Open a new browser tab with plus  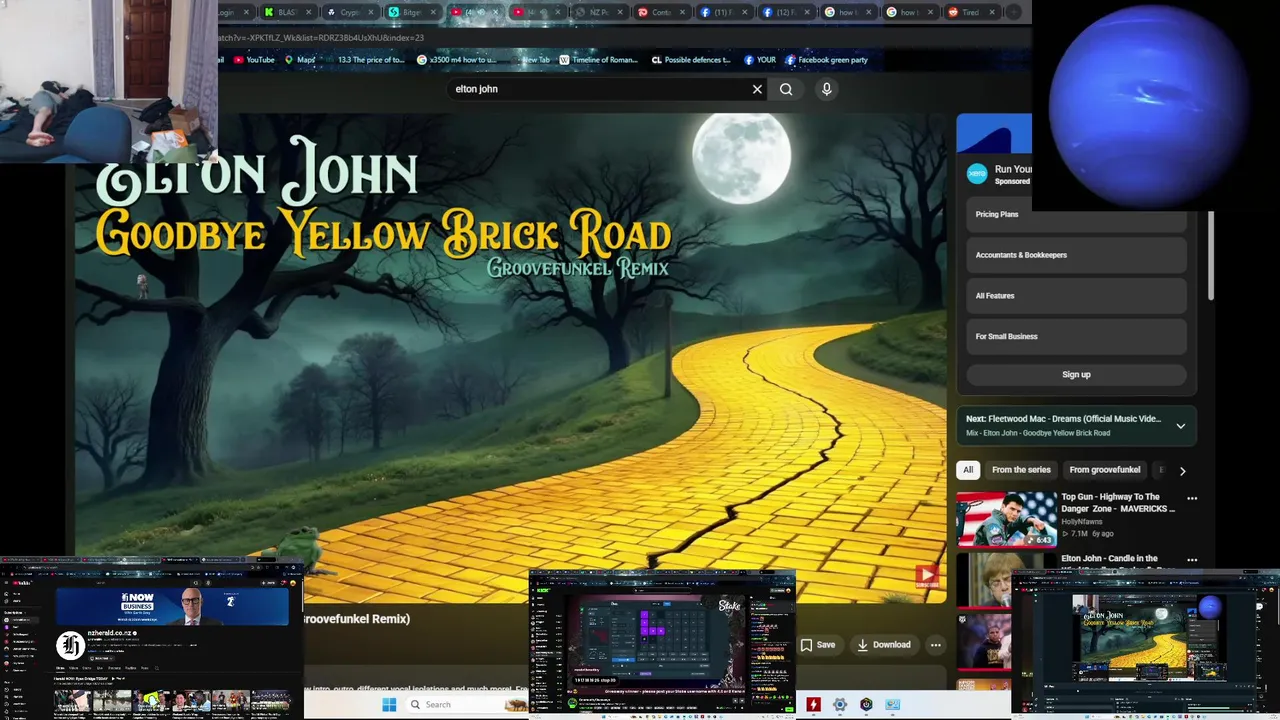pyautogui.click(x=1013, y=12)
